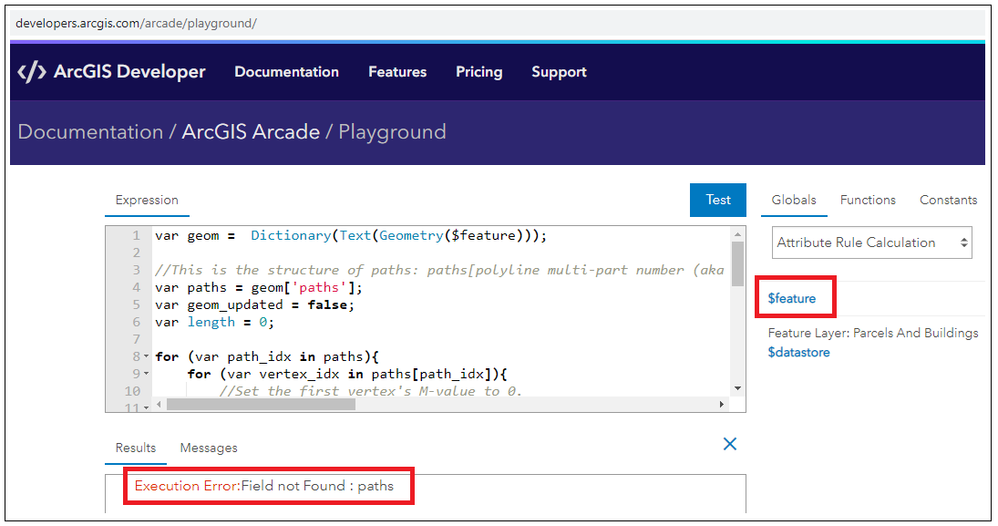
Task: Open the Support menu
Action: (559, 72)
